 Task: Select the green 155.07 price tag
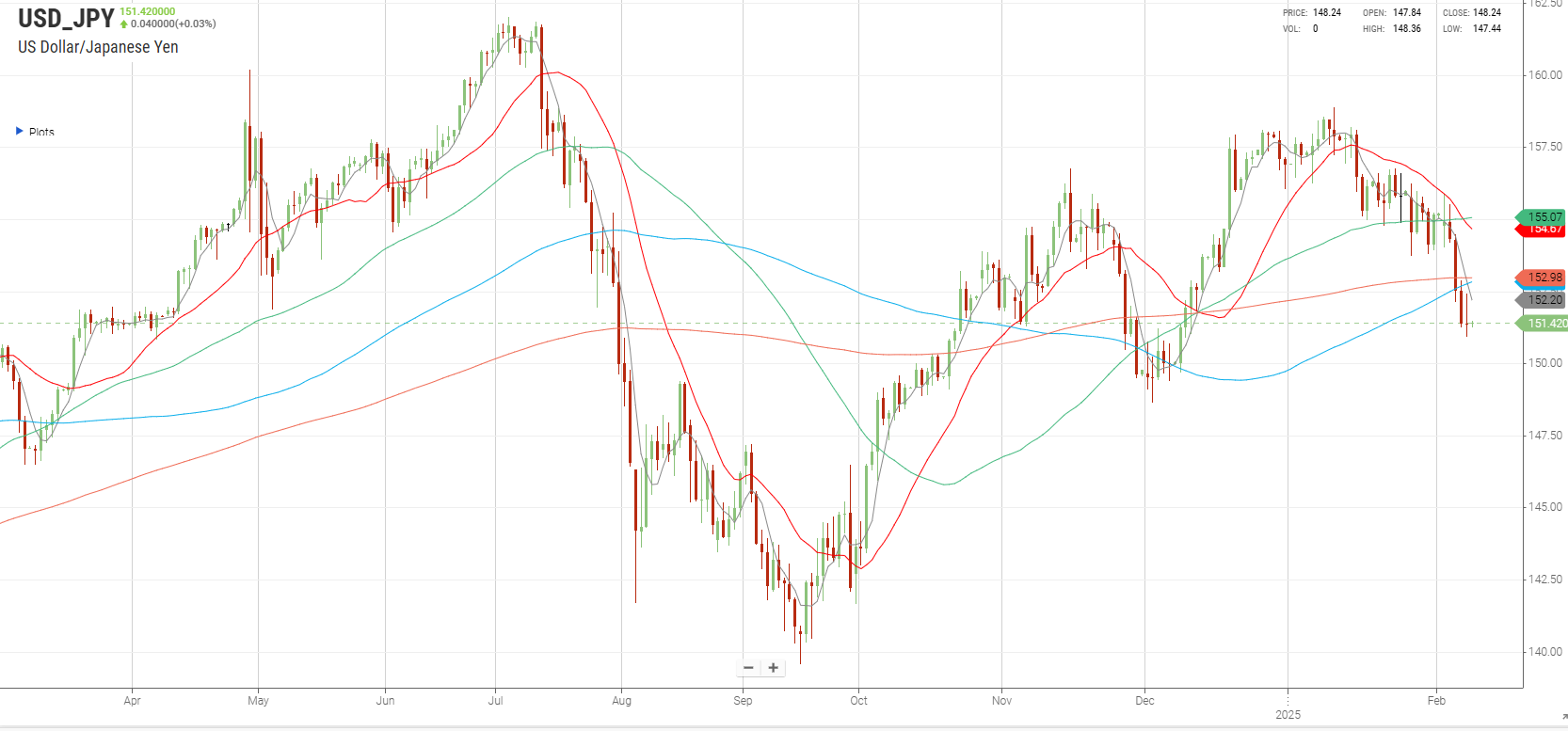pyautogui.click(x=1543, y=216)
